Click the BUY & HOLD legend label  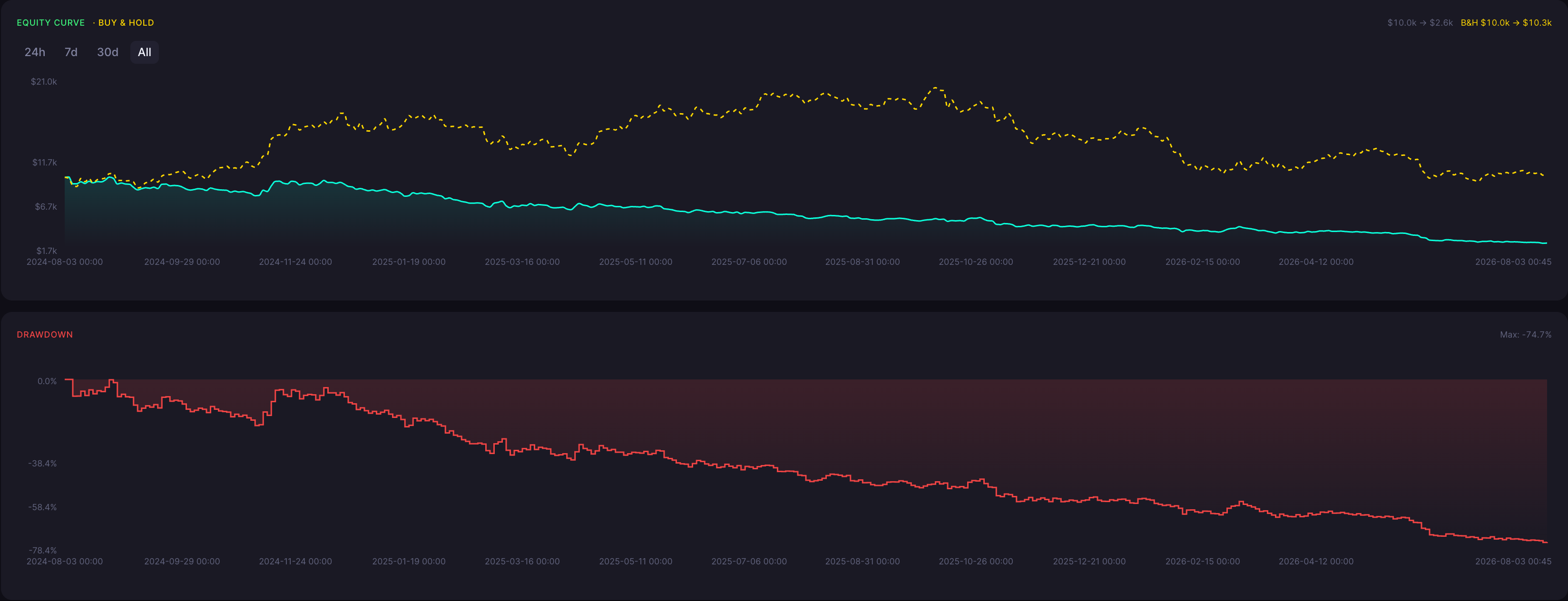[126, 22]
